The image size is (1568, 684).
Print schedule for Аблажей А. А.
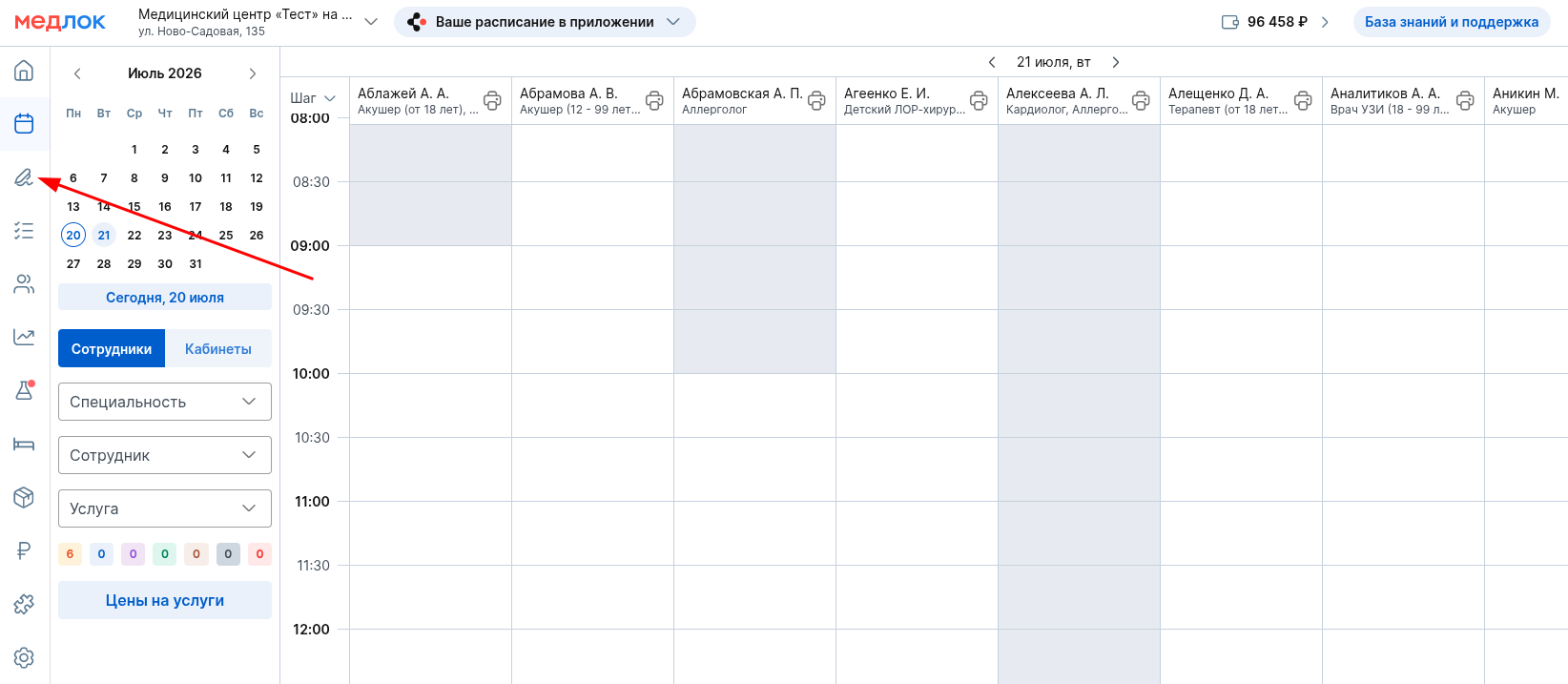(492, 100)
